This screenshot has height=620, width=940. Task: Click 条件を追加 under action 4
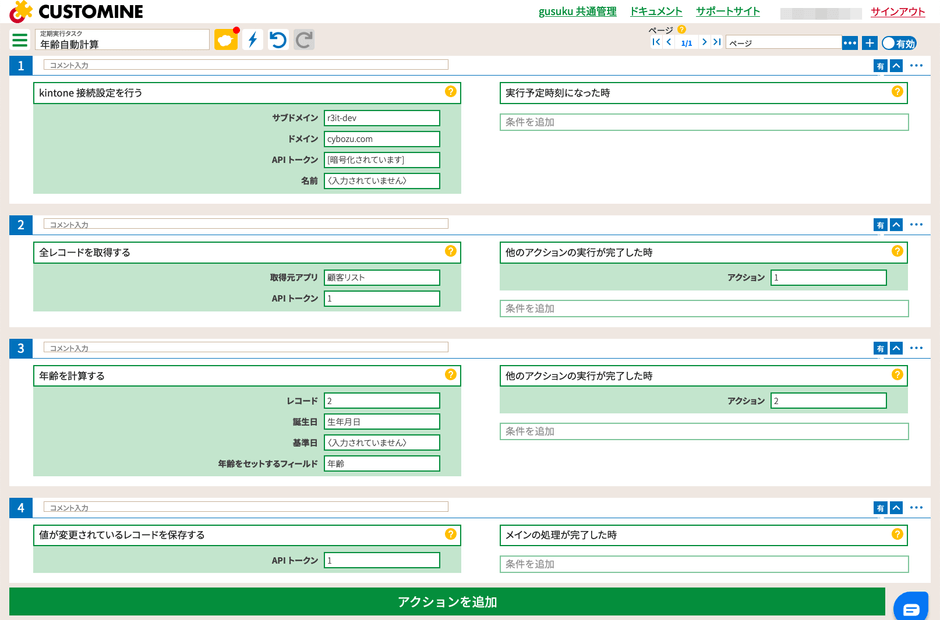pos(703,564)
